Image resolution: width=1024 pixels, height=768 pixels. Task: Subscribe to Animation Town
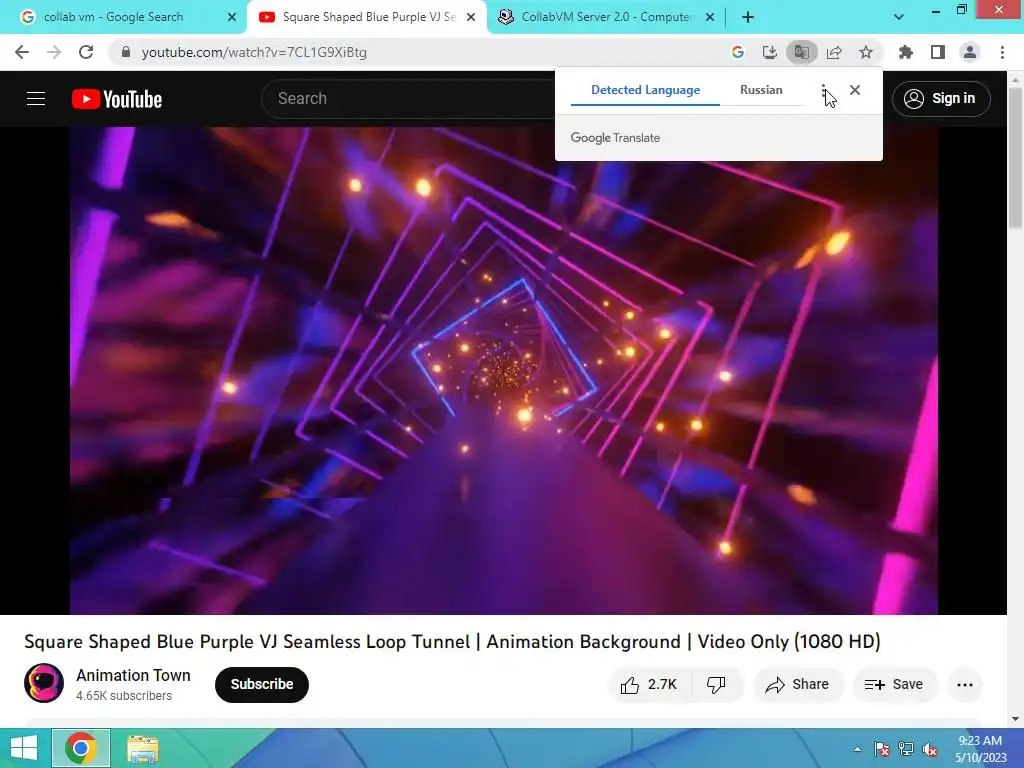click(x=261, y=684)
